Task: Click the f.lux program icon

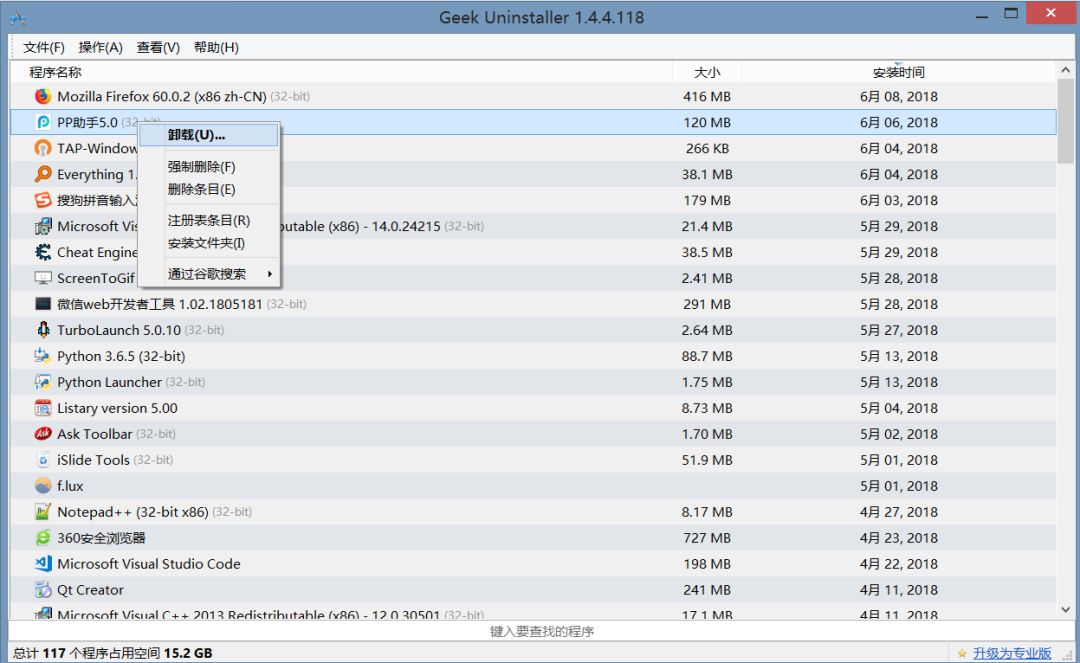Action: point(42,486)
